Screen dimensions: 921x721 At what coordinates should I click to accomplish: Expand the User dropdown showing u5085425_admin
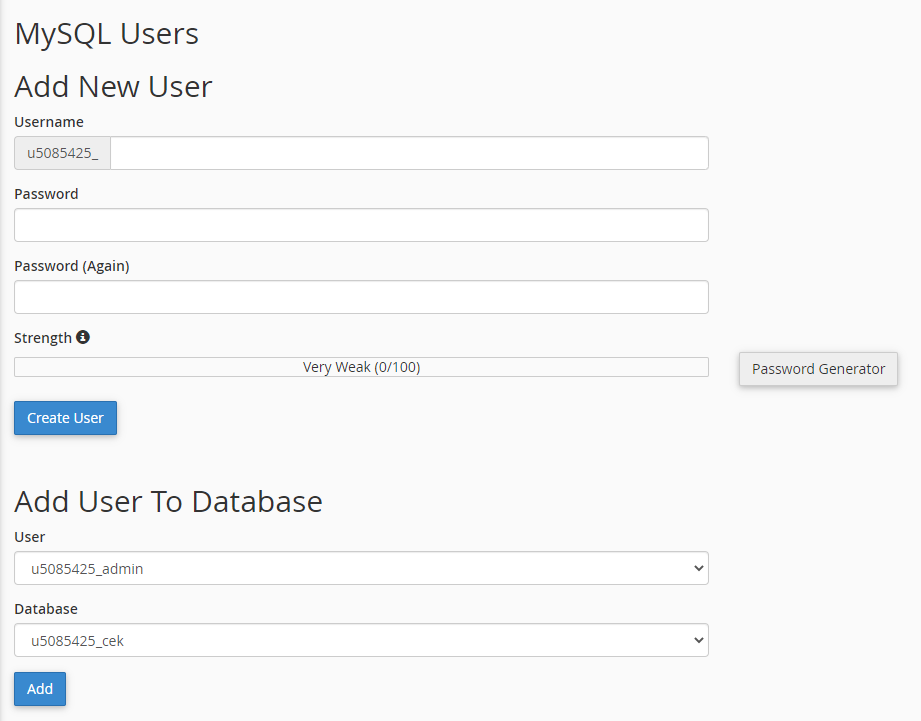(x=361, y=568)
